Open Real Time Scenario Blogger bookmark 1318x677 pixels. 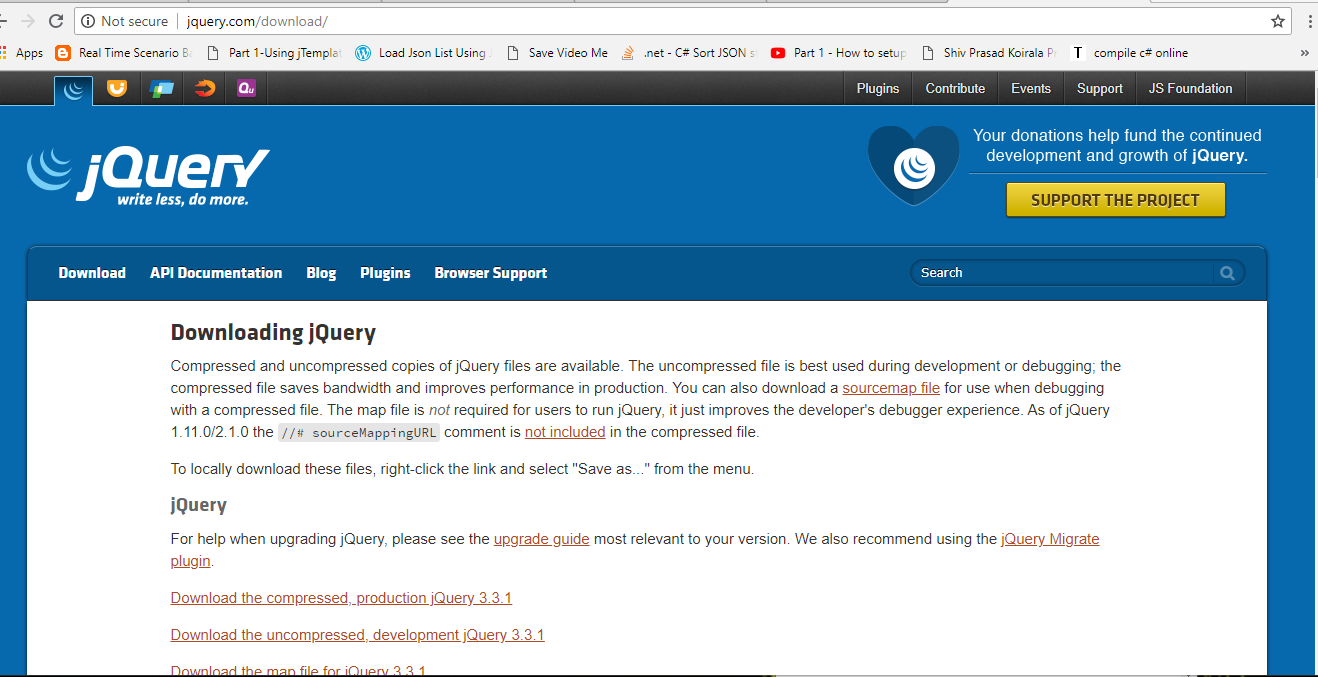coord(124,53)
